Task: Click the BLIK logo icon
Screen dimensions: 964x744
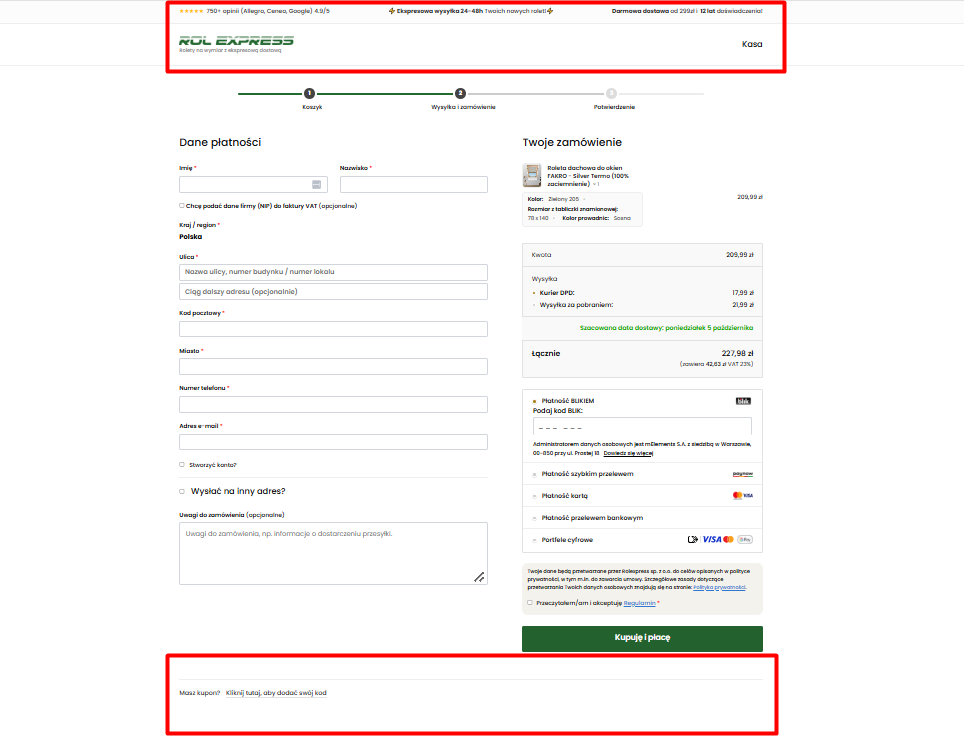Action: pyautogui.click(x=743, y=401)
